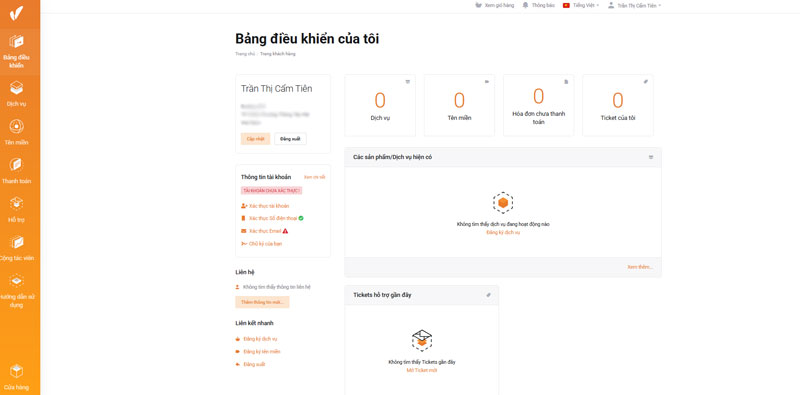800x395 pixels.
Task: Click the Bảng điều khiển của tôi heading
Action: (307, 39)
